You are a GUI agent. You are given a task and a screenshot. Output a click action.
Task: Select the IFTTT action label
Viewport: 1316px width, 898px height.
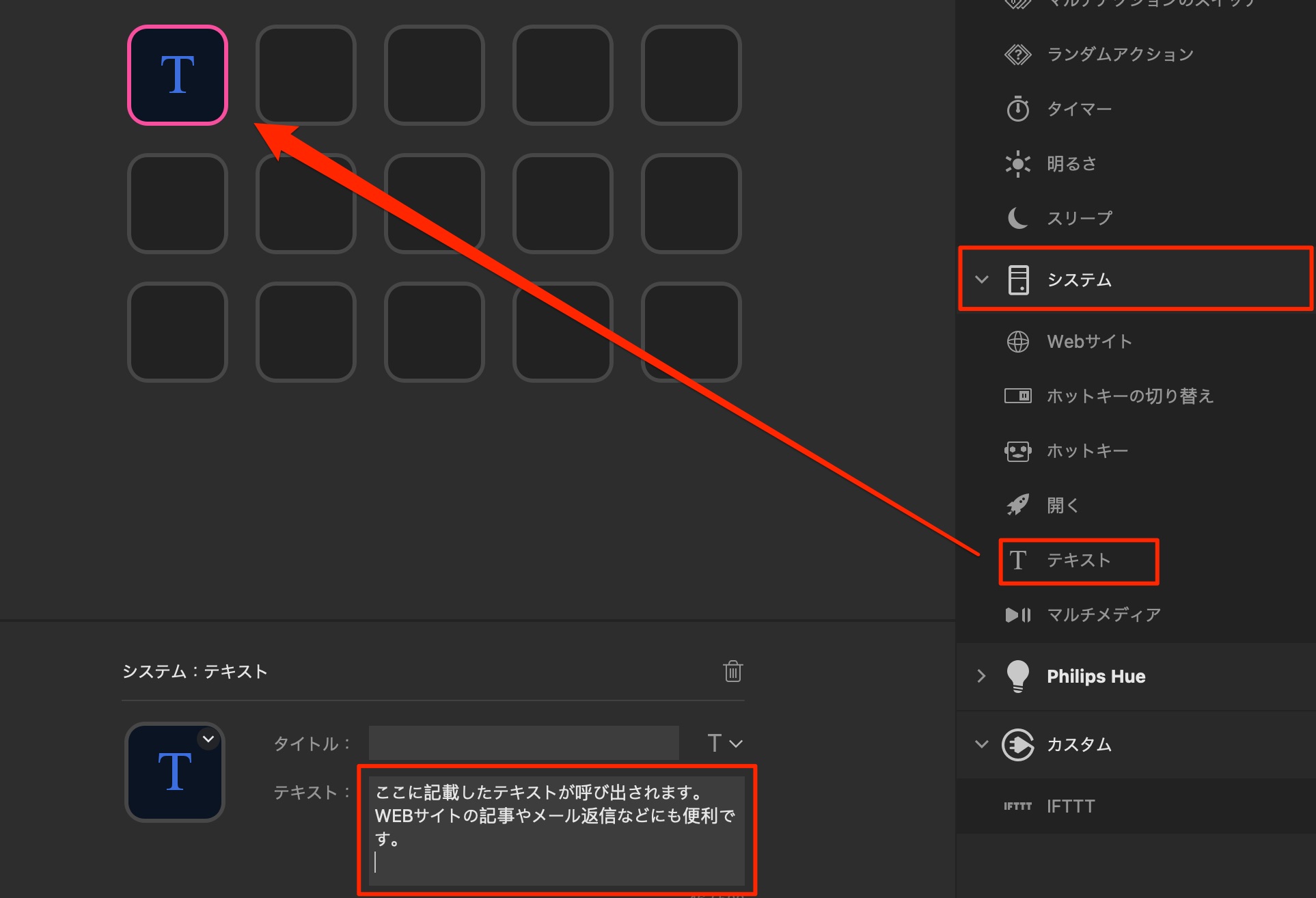coord(1071,806)
